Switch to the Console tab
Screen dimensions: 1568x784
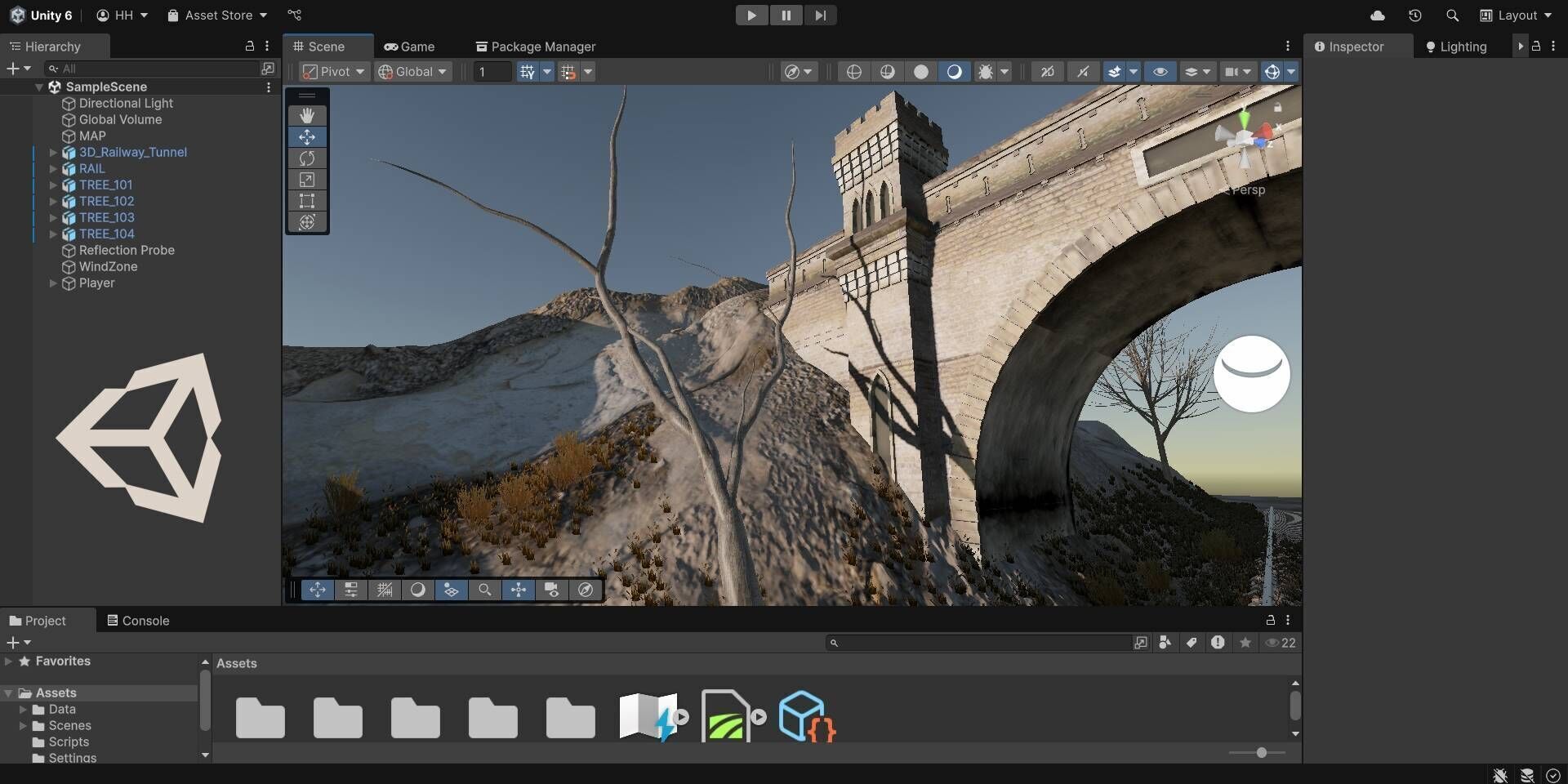[138, 621]
